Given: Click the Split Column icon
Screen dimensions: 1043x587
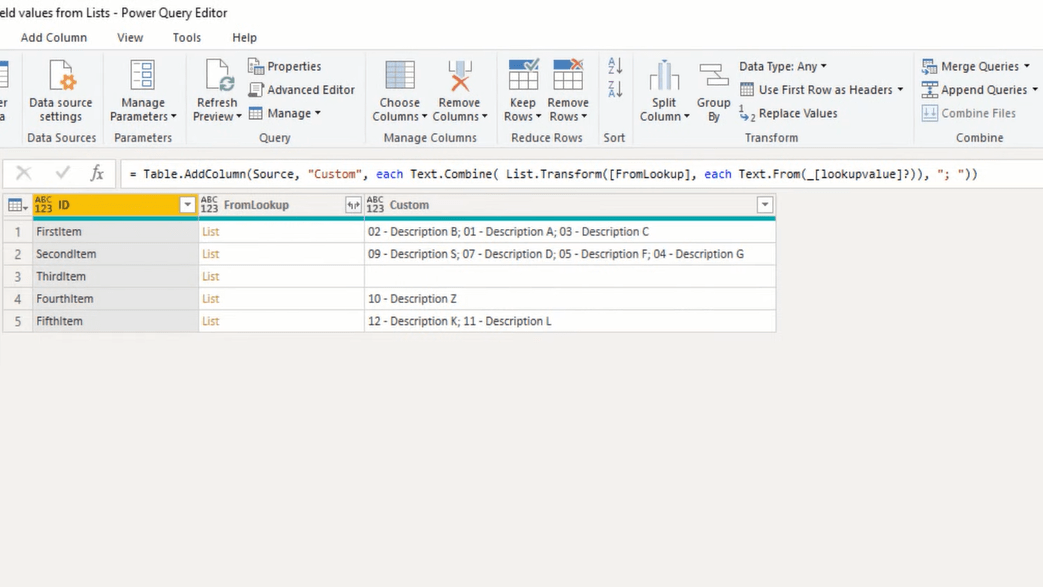Looking at the screenshot, I should tap(664, 75).
